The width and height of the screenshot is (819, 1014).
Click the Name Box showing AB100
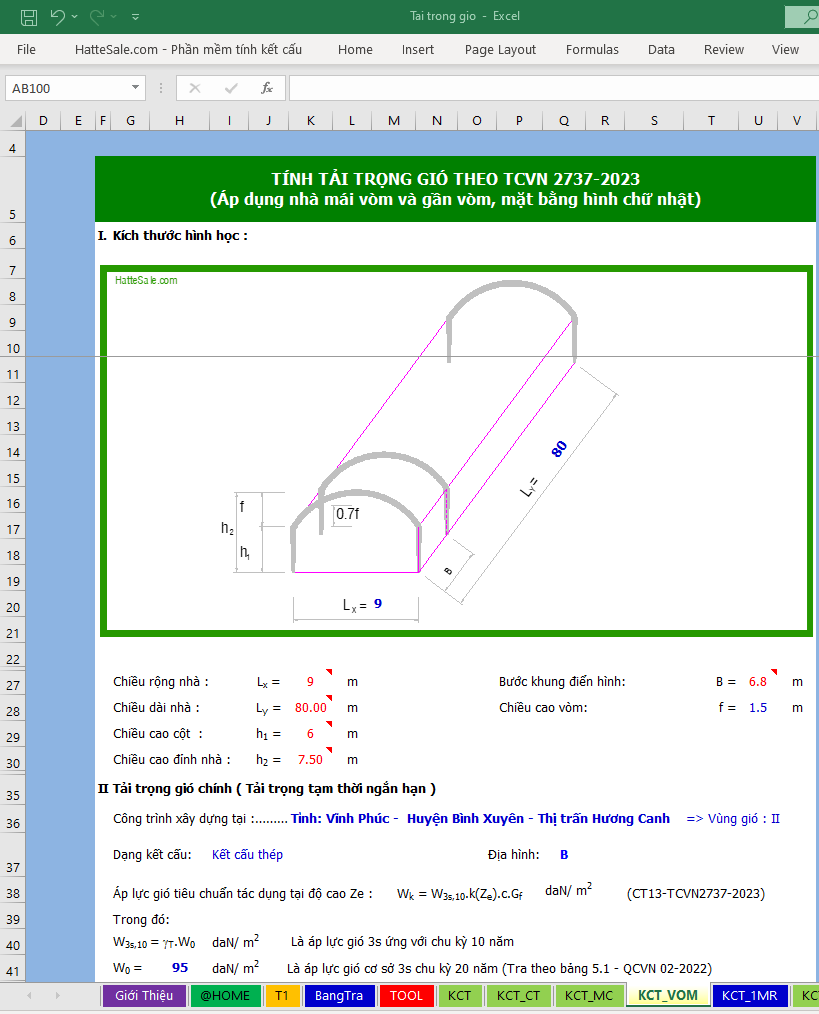pos(67,88)
